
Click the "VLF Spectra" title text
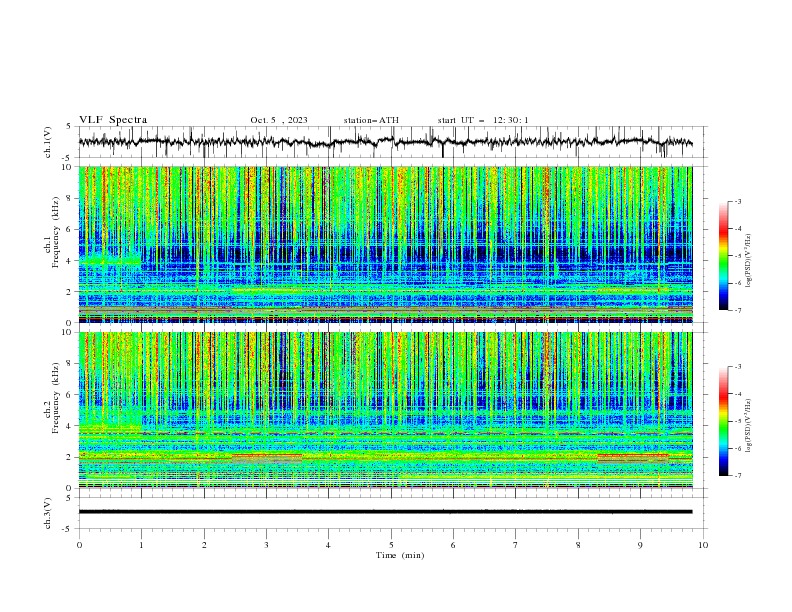(x=113, y=120)
